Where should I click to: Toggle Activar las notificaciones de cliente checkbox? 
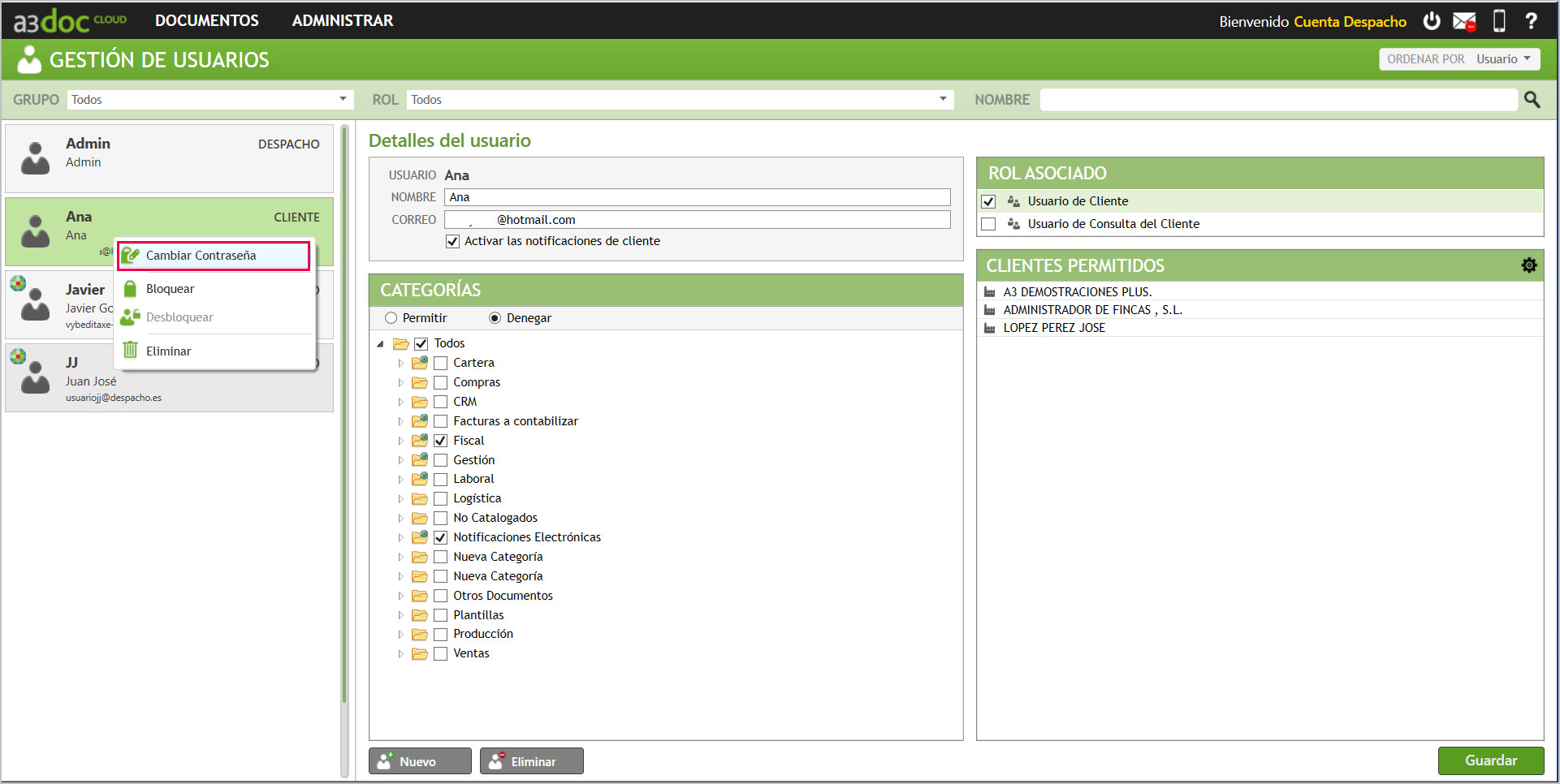point(453,241)
